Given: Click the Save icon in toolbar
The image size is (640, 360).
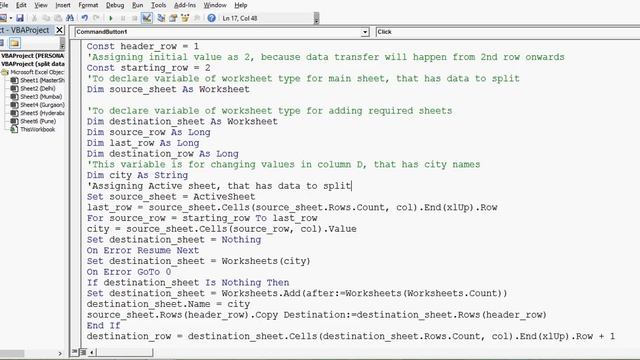Looking at the screenshot, I should pos(20,18).
